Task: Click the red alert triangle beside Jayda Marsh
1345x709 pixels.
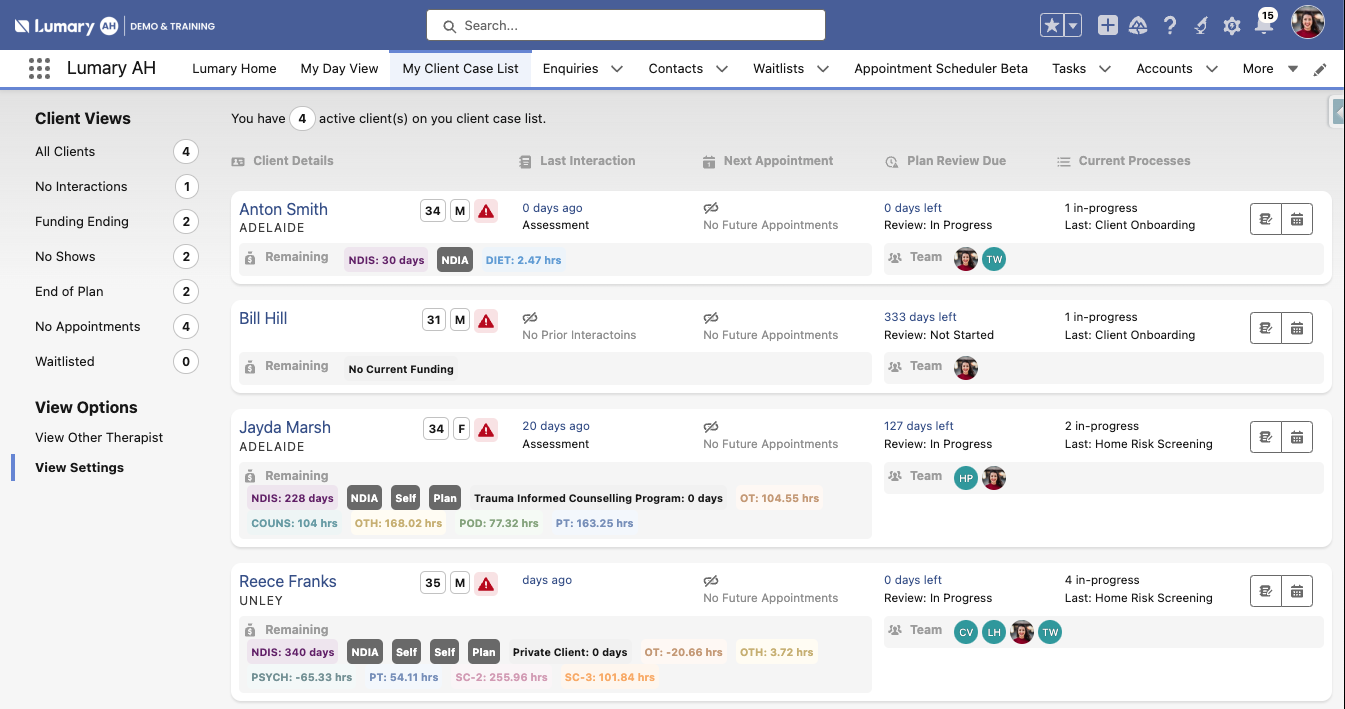Action: click(486, 429)
